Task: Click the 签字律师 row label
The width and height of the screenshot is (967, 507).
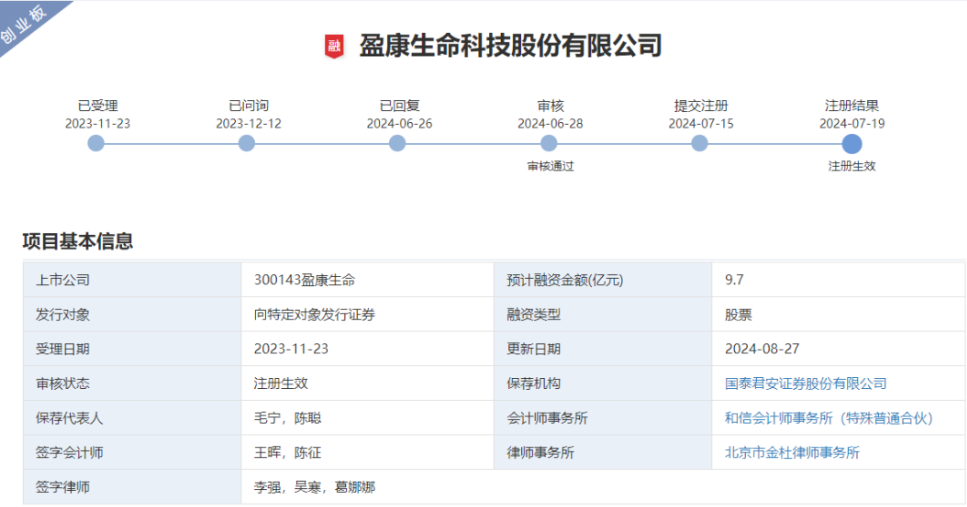Action: tap(63, 487)
